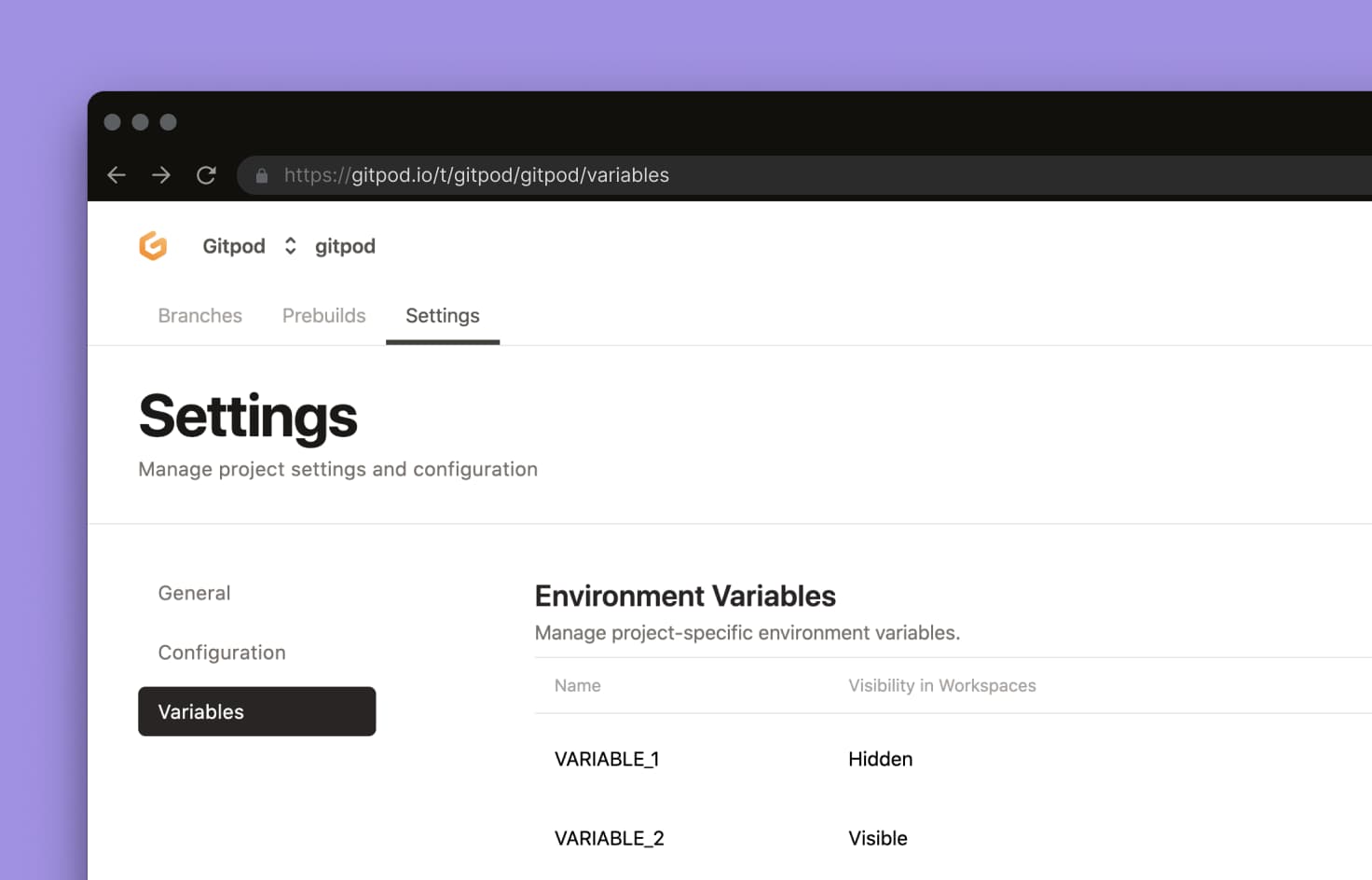Click the browser back arrow
This screenshot has height=880, width=1372.
[x=116, y=174]
